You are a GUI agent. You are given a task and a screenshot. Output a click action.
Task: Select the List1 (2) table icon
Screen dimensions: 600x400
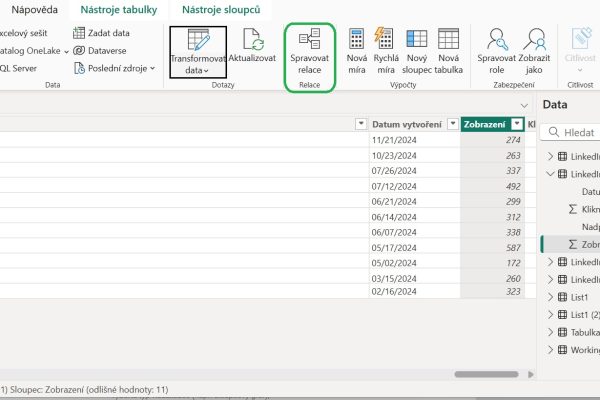[562, 315]
